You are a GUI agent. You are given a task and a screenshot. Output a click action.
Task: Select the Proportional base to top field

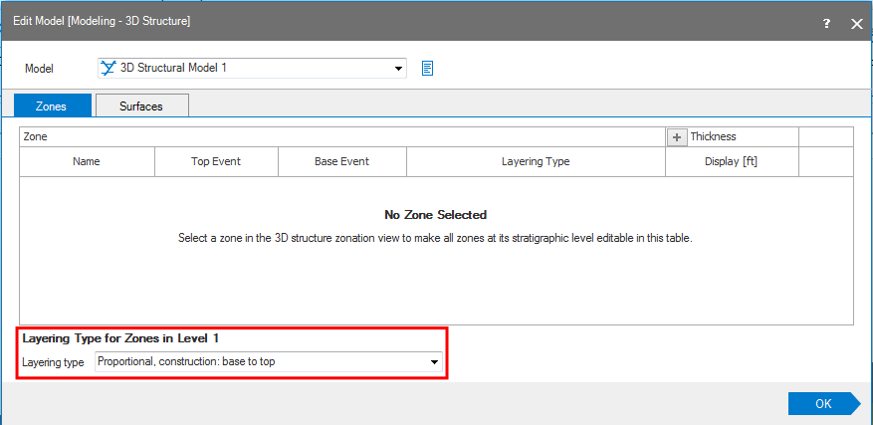coord(260,362)
